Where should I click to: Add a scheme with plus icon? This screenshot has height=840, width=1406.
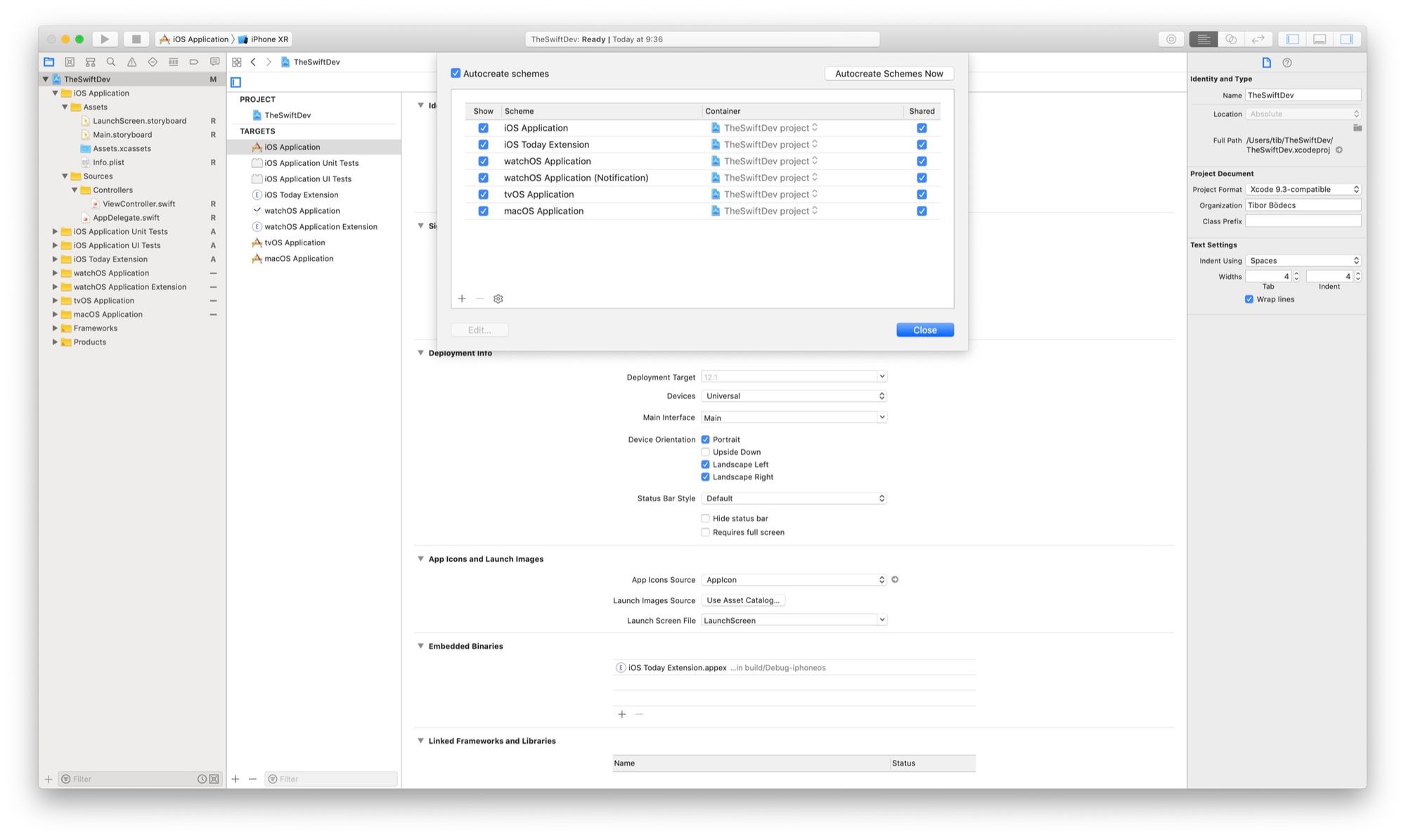[462, 299]
